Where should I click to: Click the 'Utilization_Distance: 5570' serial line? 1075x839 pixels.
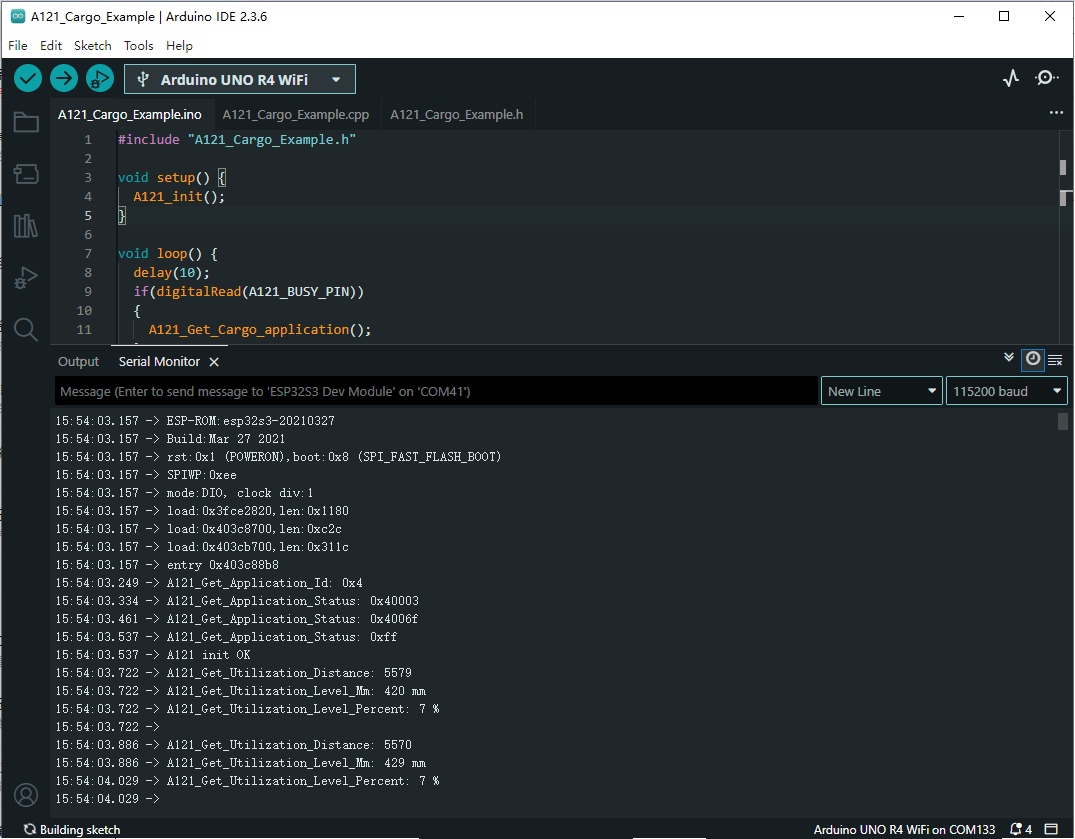[x=289, y=744]
